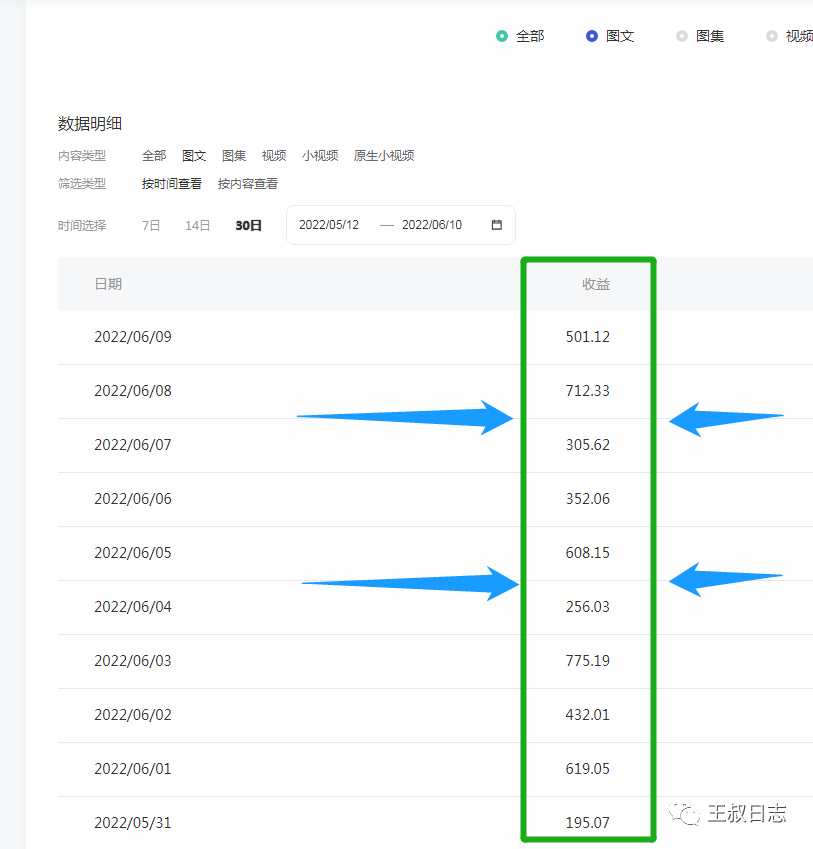This screenshot has width=813, height=849.
Task: Edit end date 2022/06/10 field
Action: [431, 225]
